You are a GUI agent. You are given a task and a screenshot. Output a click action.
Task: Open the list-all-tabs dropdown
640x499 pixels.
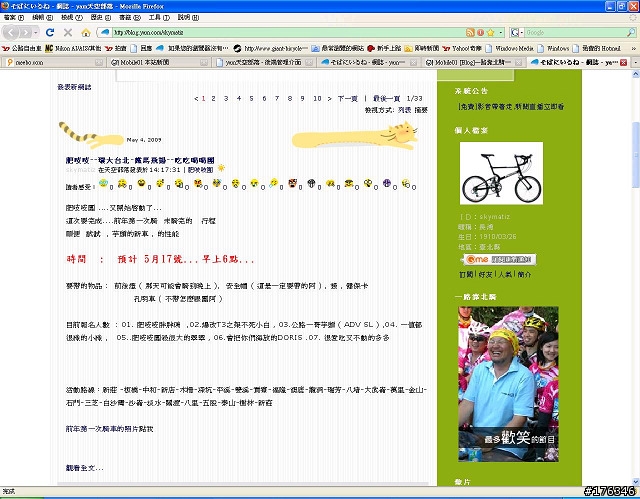point(635,62)
